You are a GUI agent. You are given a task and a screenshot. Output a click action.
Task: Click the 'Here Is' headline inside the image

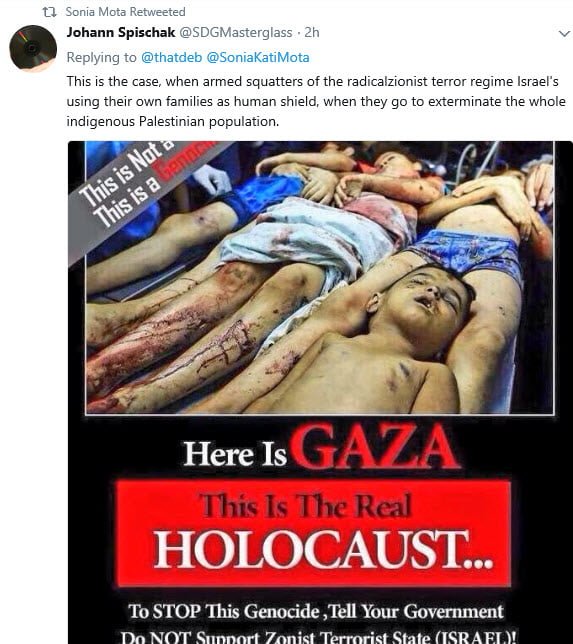pyautogui.click(x=235, y=454)
